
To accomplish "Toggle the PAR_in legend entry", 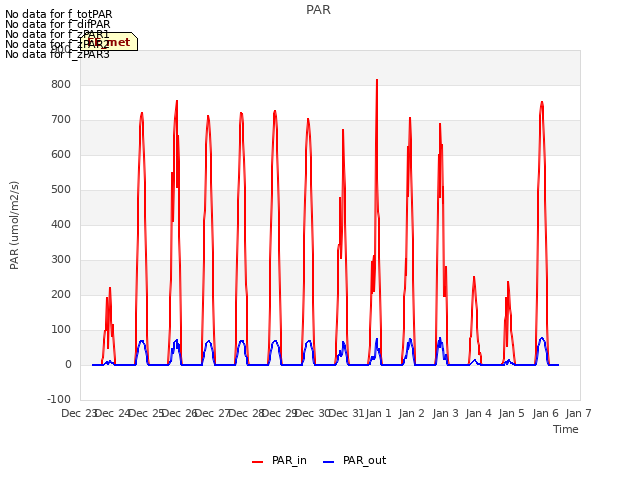I will click(x=279, y=460).
